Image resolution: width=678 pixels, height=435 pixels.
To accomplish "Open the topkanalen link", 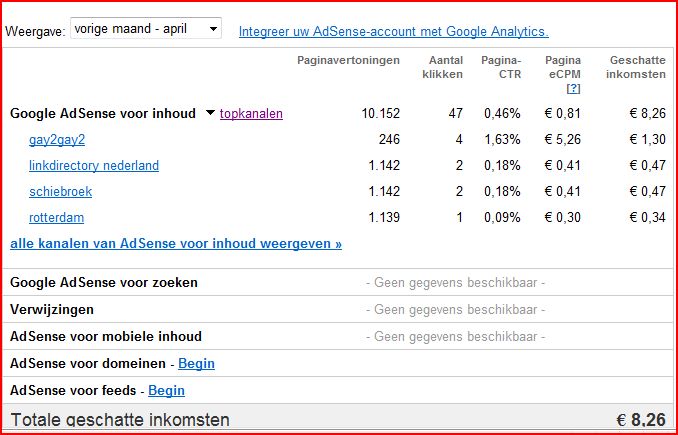I will coord(251,114).
